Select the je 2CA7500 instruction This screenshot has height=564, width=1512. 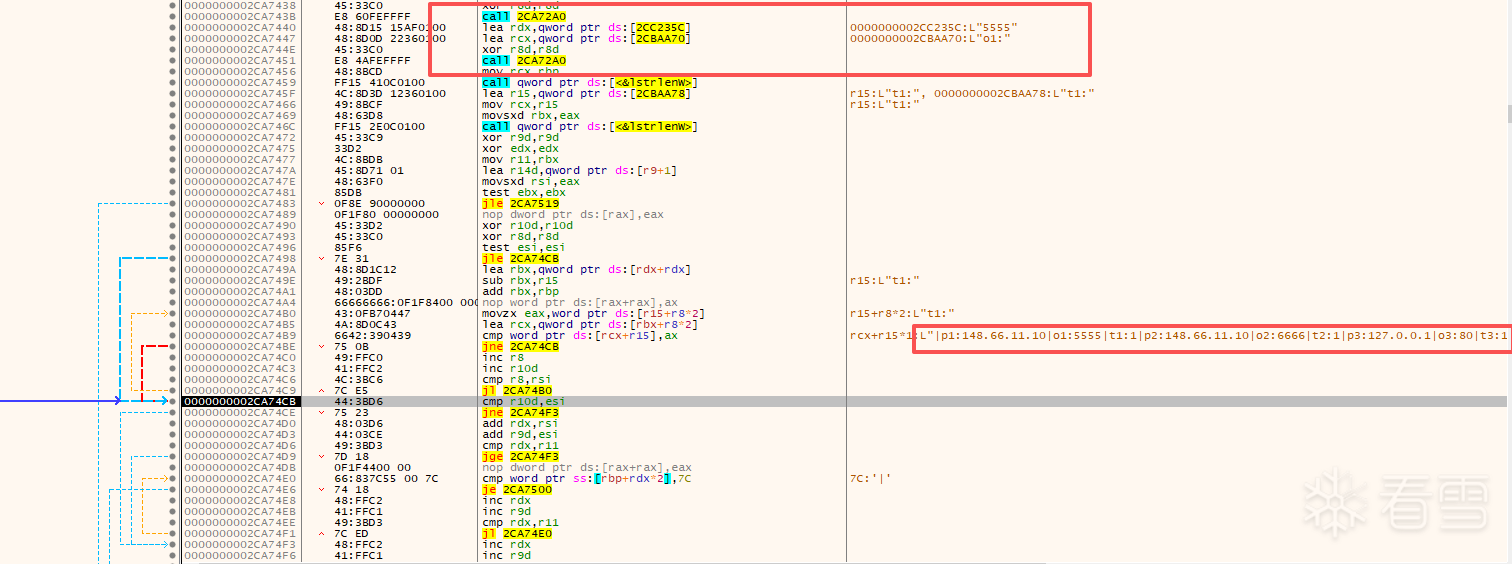point(517,489)
